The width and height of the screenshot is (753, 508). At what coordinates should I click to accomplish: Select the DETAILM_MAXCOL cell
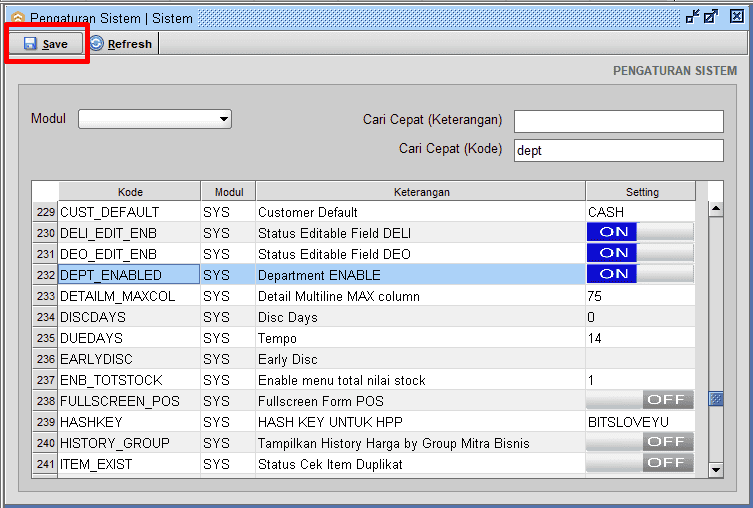129,296
